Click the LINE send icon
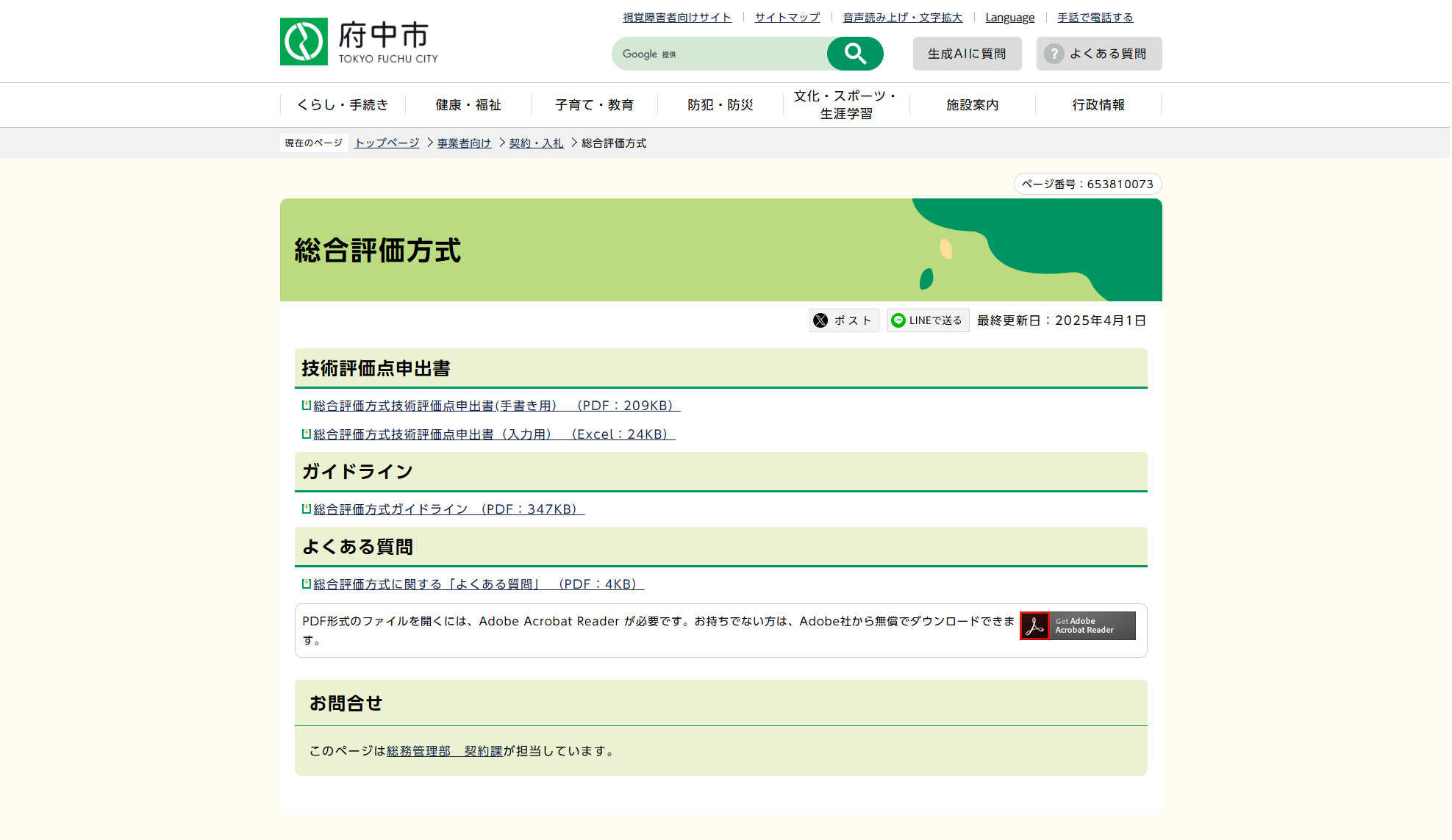Screen dimensions: 1452x840 pos(898,320)
